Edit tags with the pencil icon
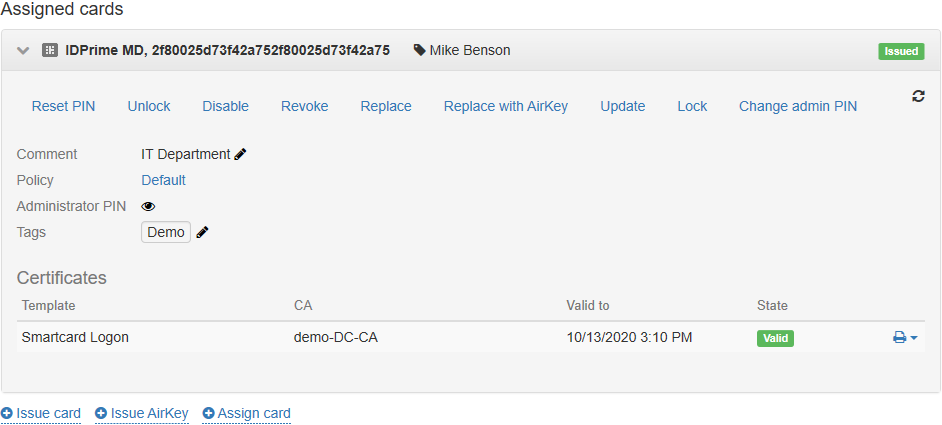The image size is (942, 425). point(203,232)
